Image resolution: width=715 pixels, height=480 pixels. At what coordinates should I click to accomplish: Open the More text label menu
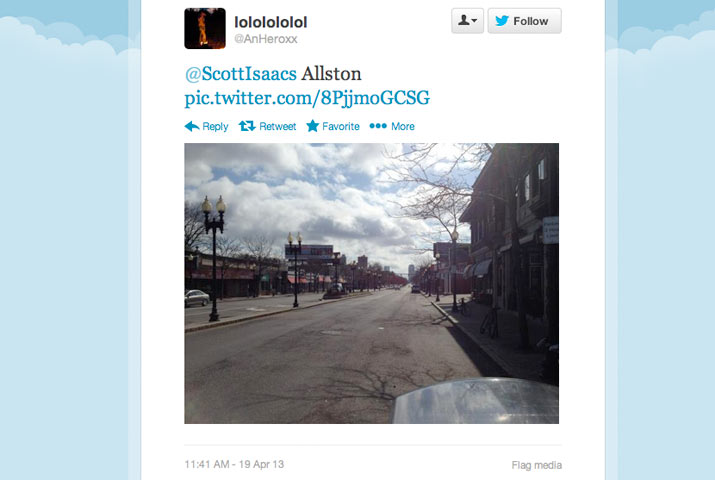click(x=403, y=126)
